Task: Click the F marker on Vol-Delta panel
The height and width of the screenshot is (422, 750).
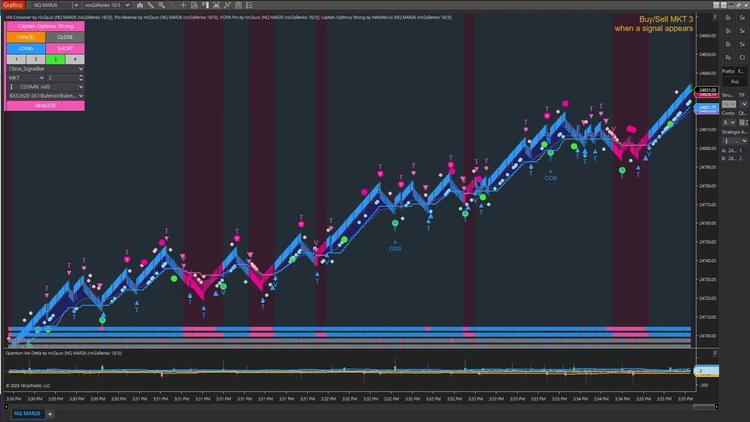Action: point(715,354)
